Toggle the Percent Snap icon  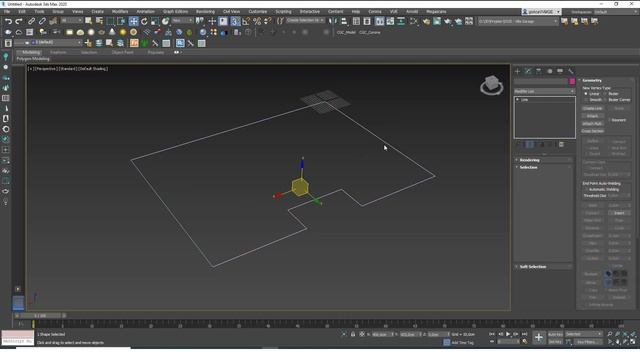pos(257,21)
